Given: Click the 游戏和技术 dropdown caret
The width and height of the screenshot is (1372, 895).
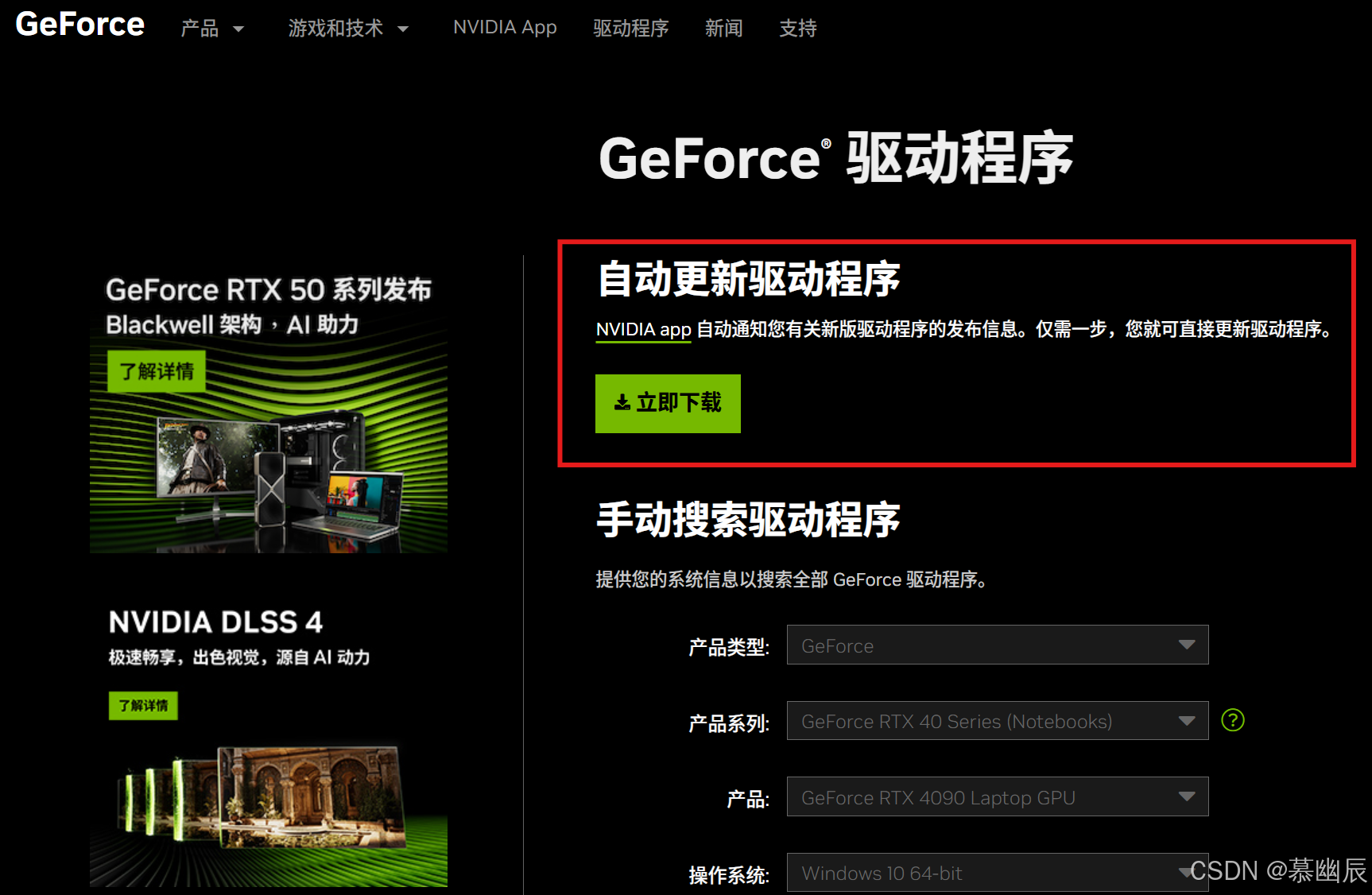Looking at the screenshot, I should [403, 29].
